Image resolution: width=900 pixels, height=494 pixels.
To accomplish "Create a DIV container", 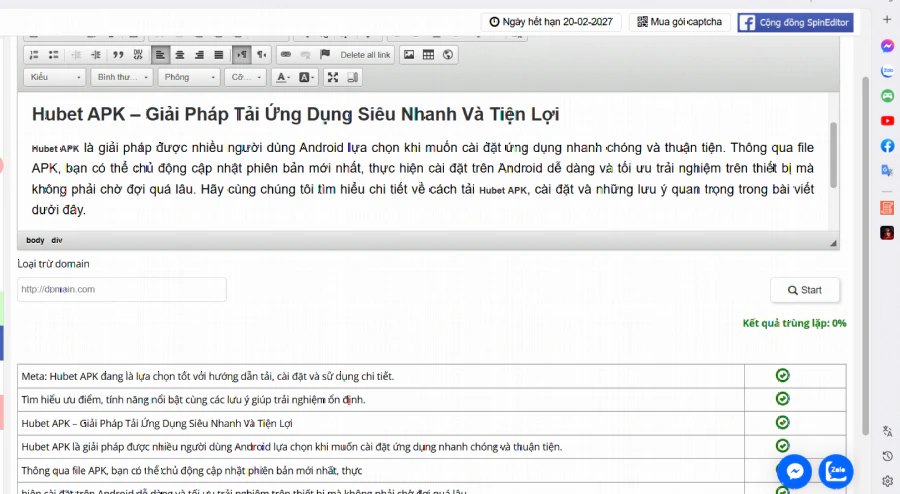I will [138, 55].
